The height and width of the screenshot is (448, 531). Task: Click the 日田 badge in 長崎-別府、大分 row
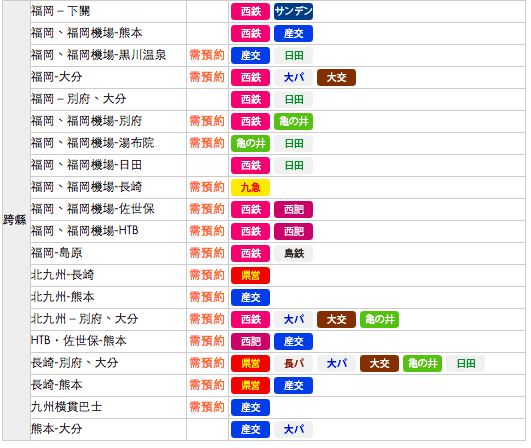[465, 364]
